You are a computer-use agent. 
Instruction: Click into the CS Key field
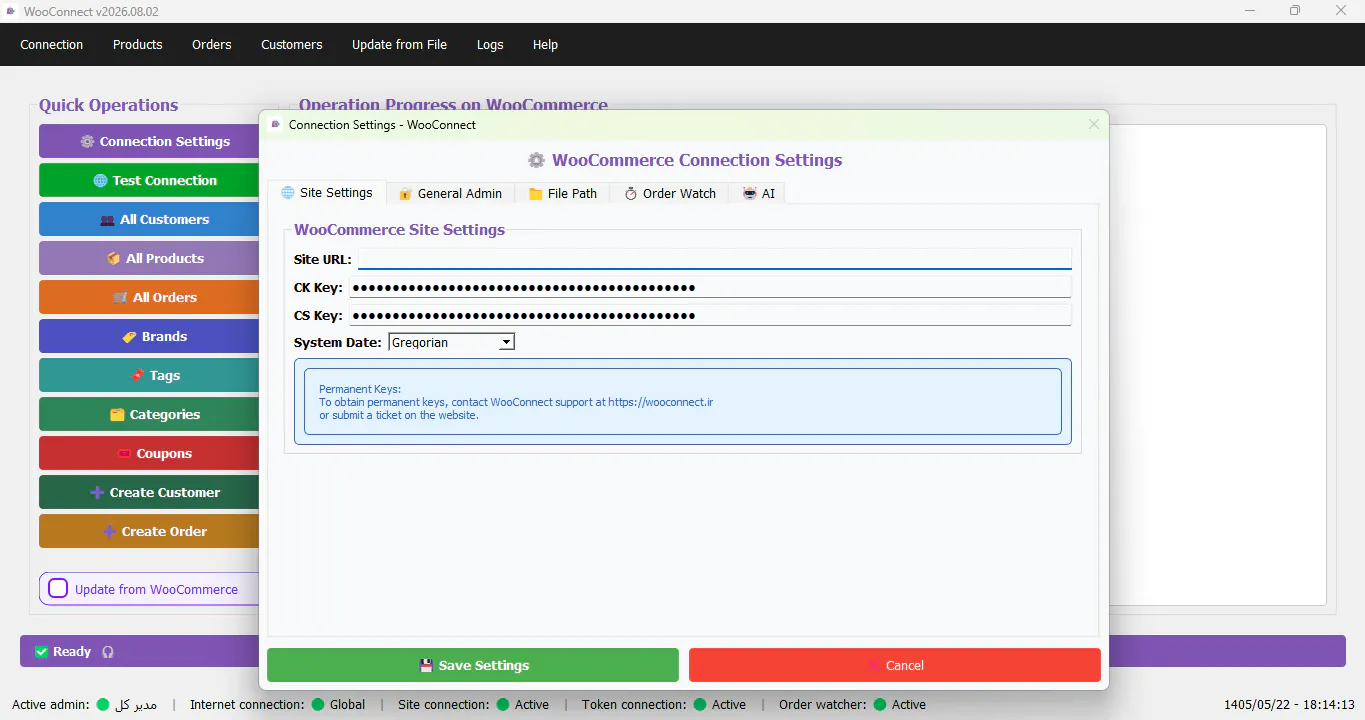pyautogui.click(x=710, y=316)
